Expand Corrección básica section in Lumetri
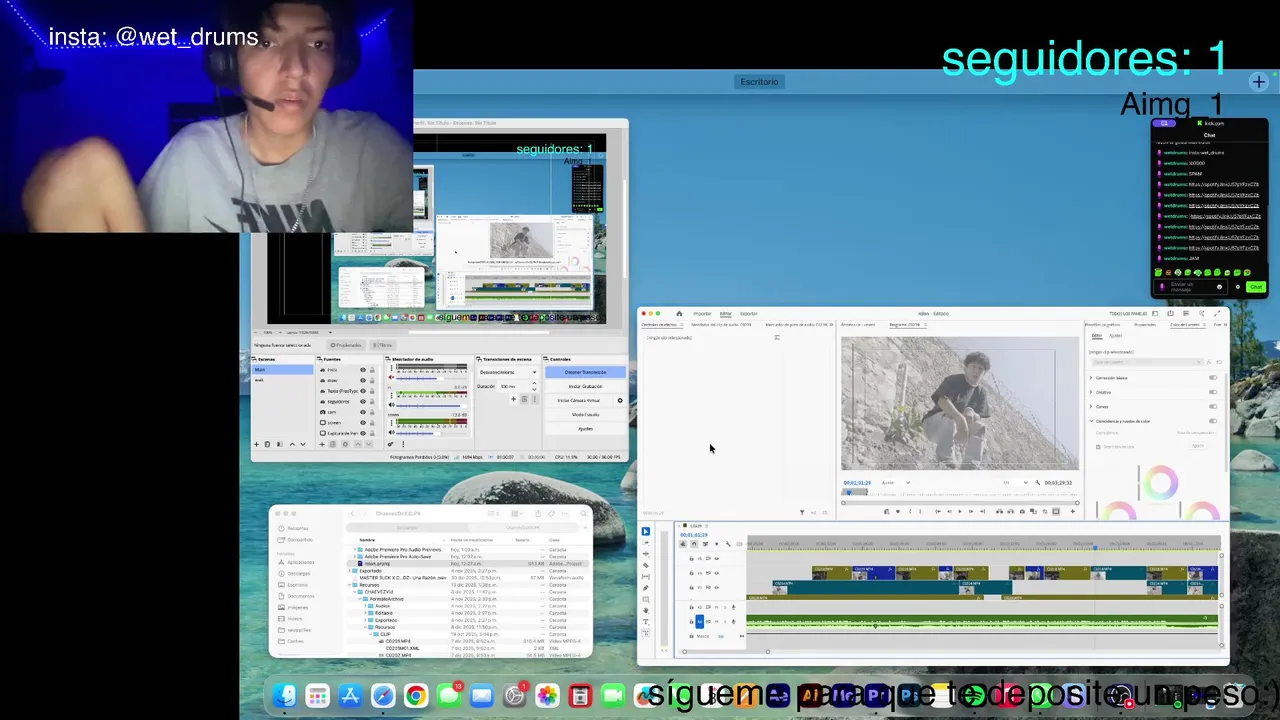 point(1091,378)
